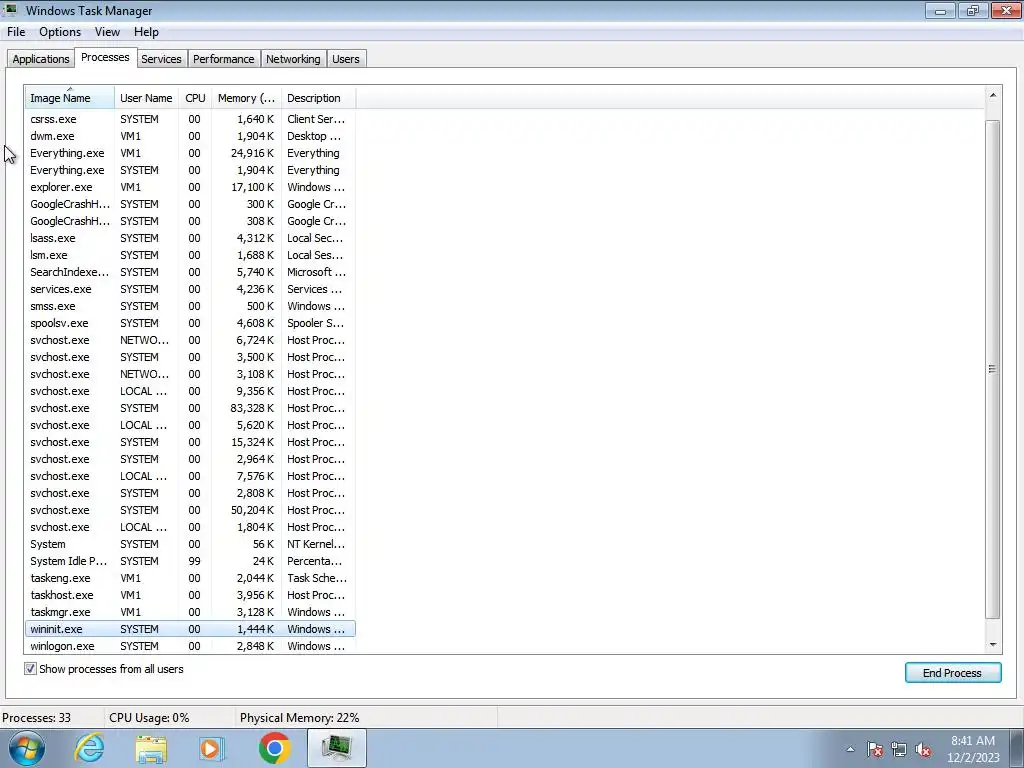The width and height of the screenshot is (1024, 768).
Task: Select svchost.exe using 9,356 K memory
Action: 190,391
